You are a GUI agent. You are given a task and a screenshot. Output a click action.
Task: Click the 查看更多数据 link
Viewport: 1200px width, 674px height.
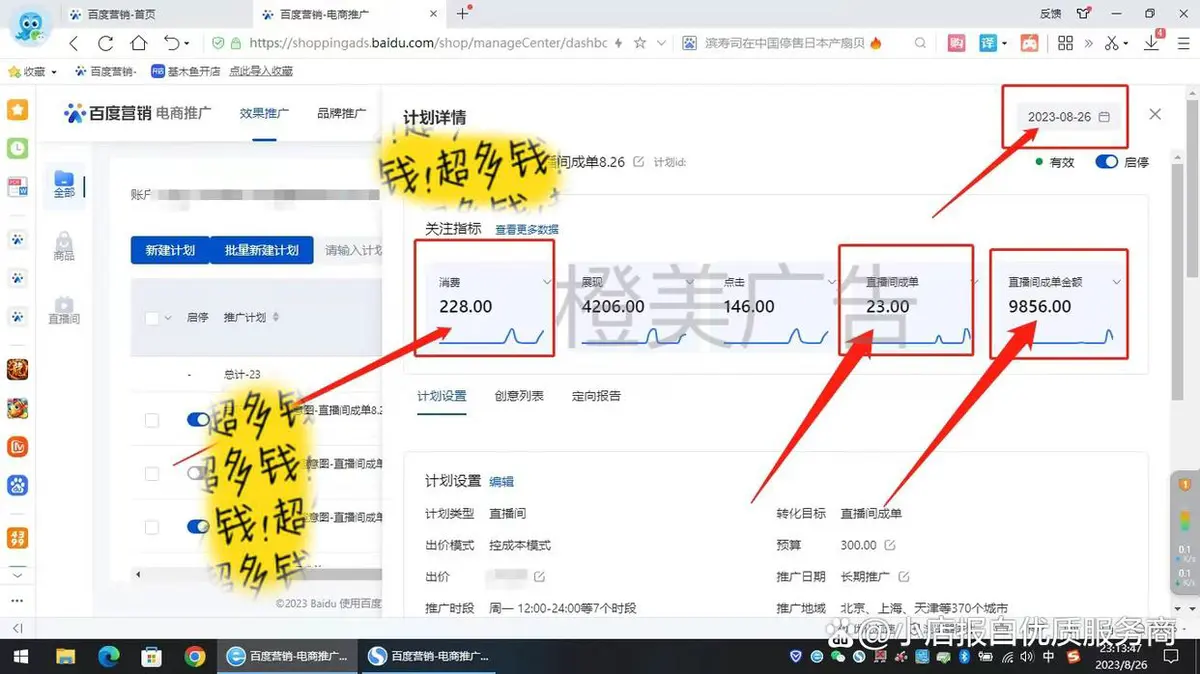pyautogui.click(x=527, y=230)
